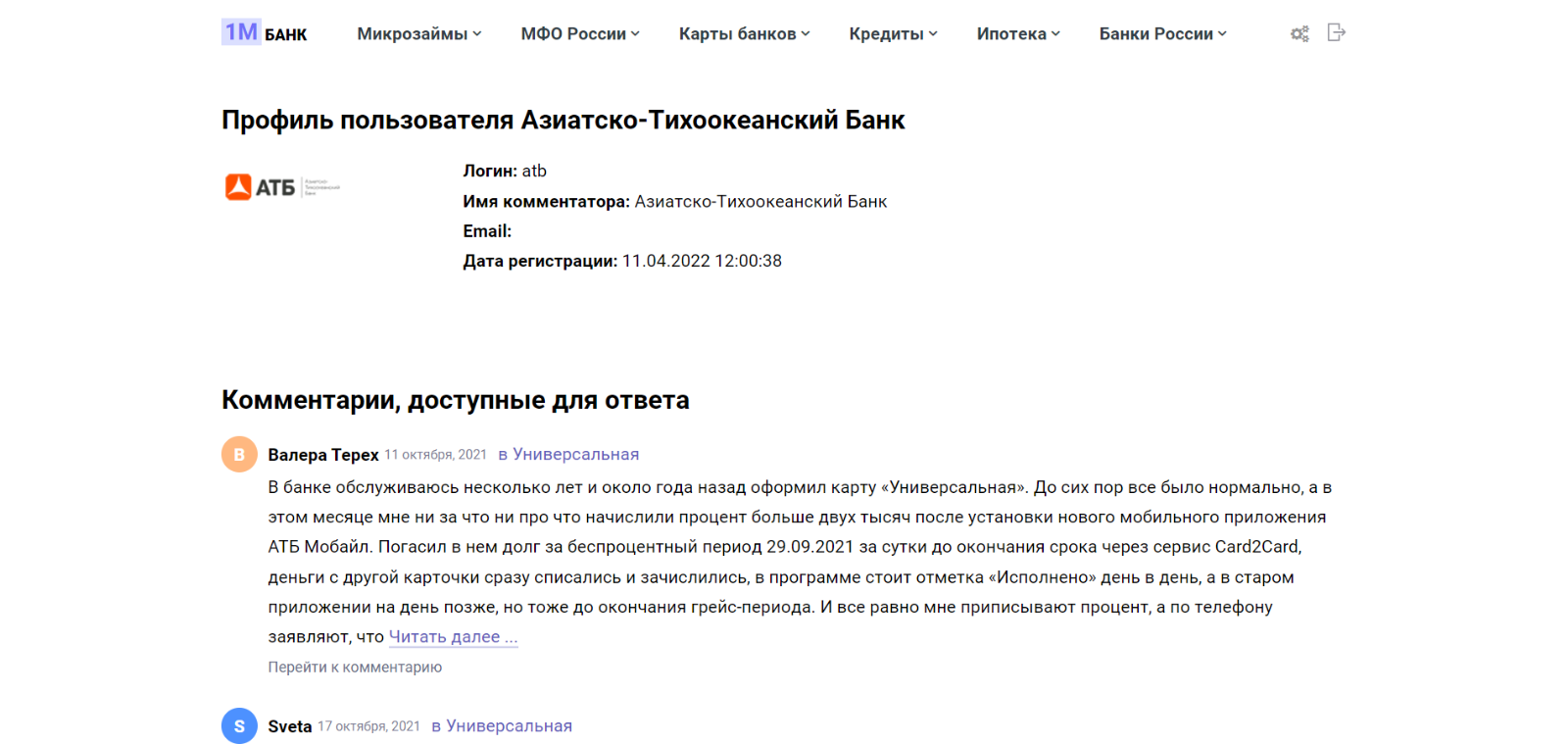The height and width of the screenshot is (744, 1568).
Task: Expand the Микрозаймы menu
Action: pyautogui.click(x=419, y=33)
